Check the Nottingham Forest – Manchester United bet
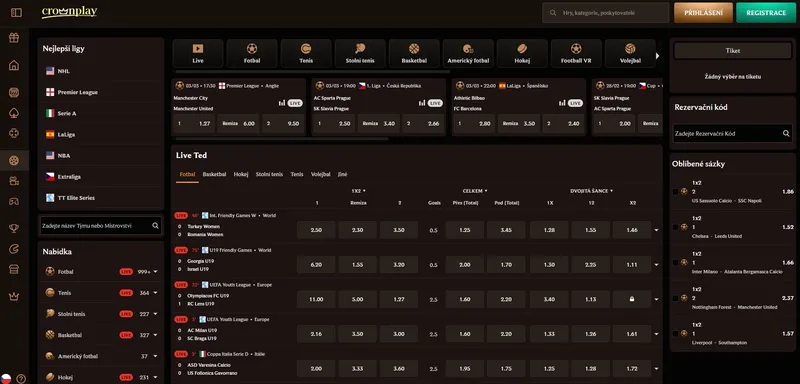 click(x=676, y=298)
